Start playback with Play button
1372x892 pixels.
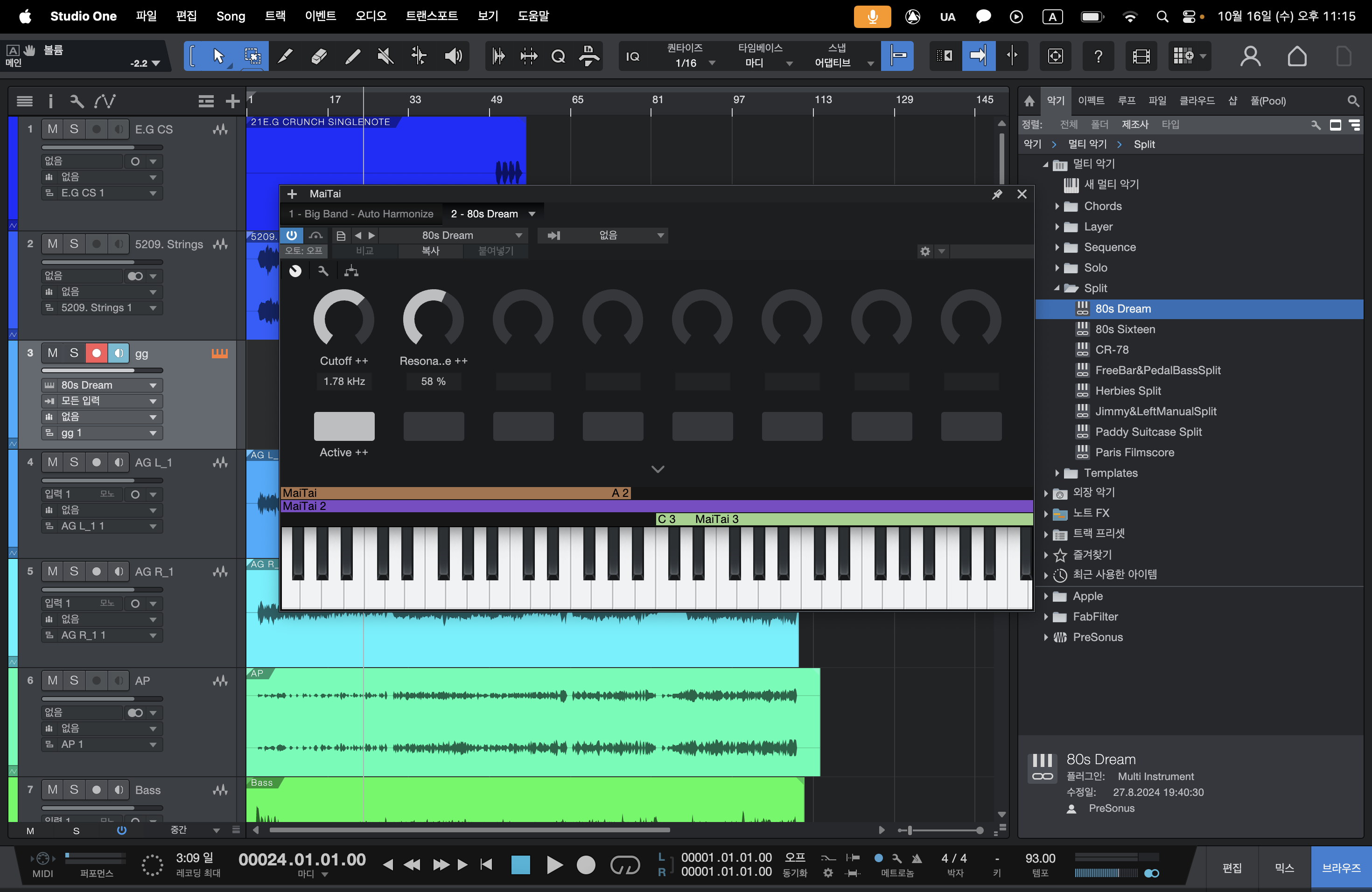[x=554, y=865]
